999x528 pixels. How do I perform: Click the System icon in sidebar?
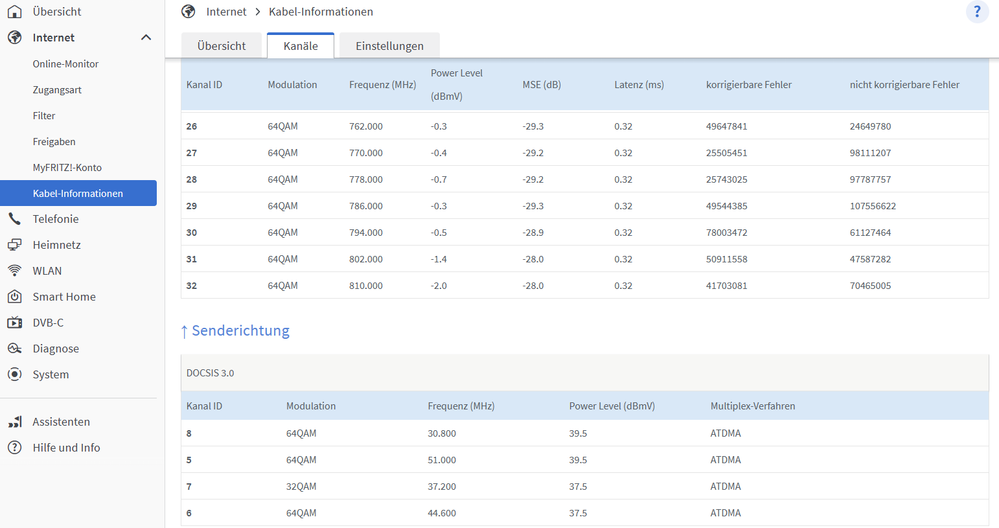click(x=14, y=375)
